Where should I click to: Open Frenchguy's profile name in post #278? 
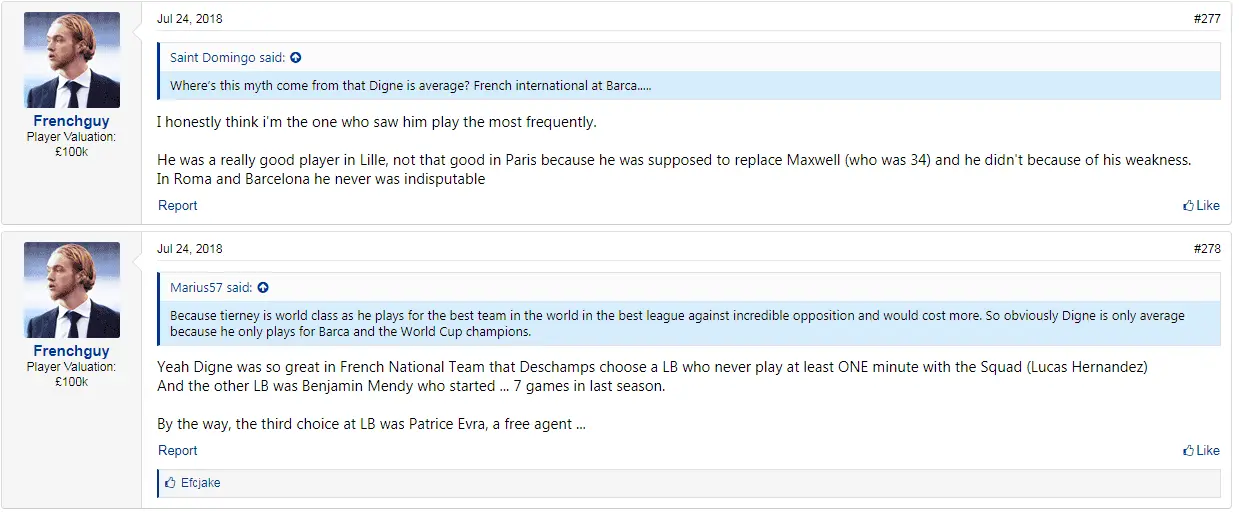71,351
